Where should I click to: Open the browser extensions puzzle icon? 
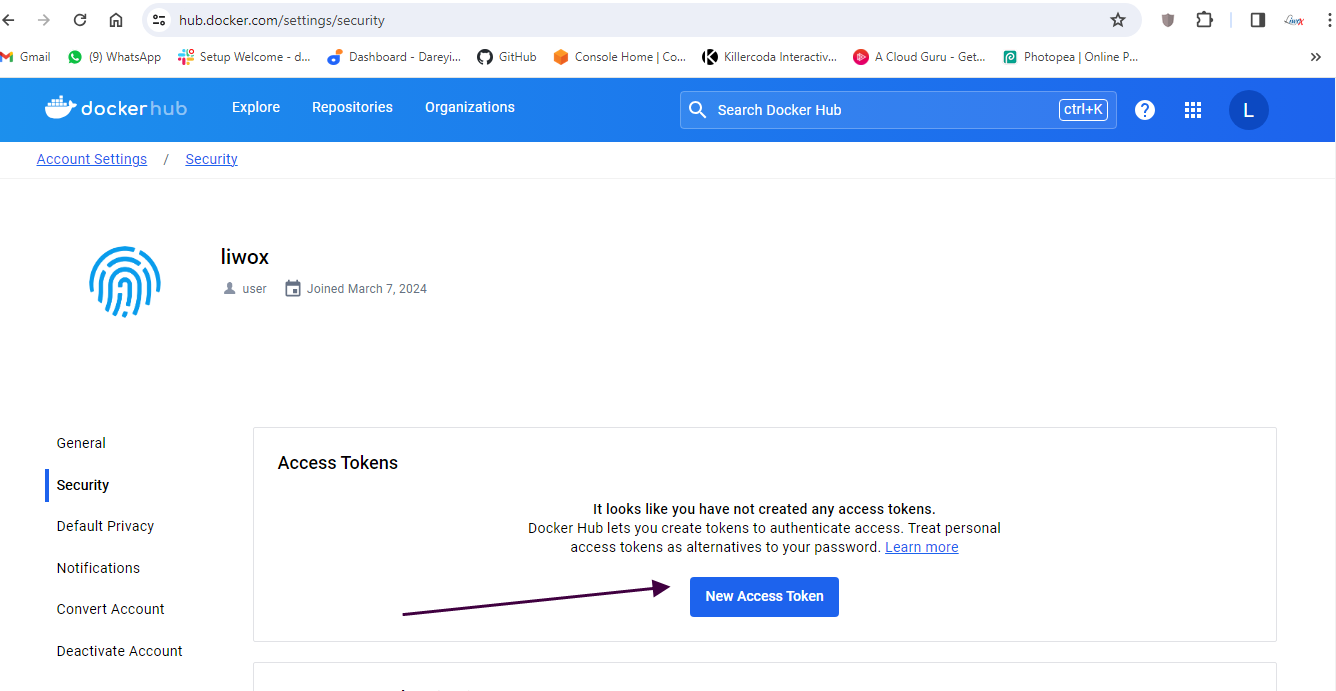[1205, 20]
